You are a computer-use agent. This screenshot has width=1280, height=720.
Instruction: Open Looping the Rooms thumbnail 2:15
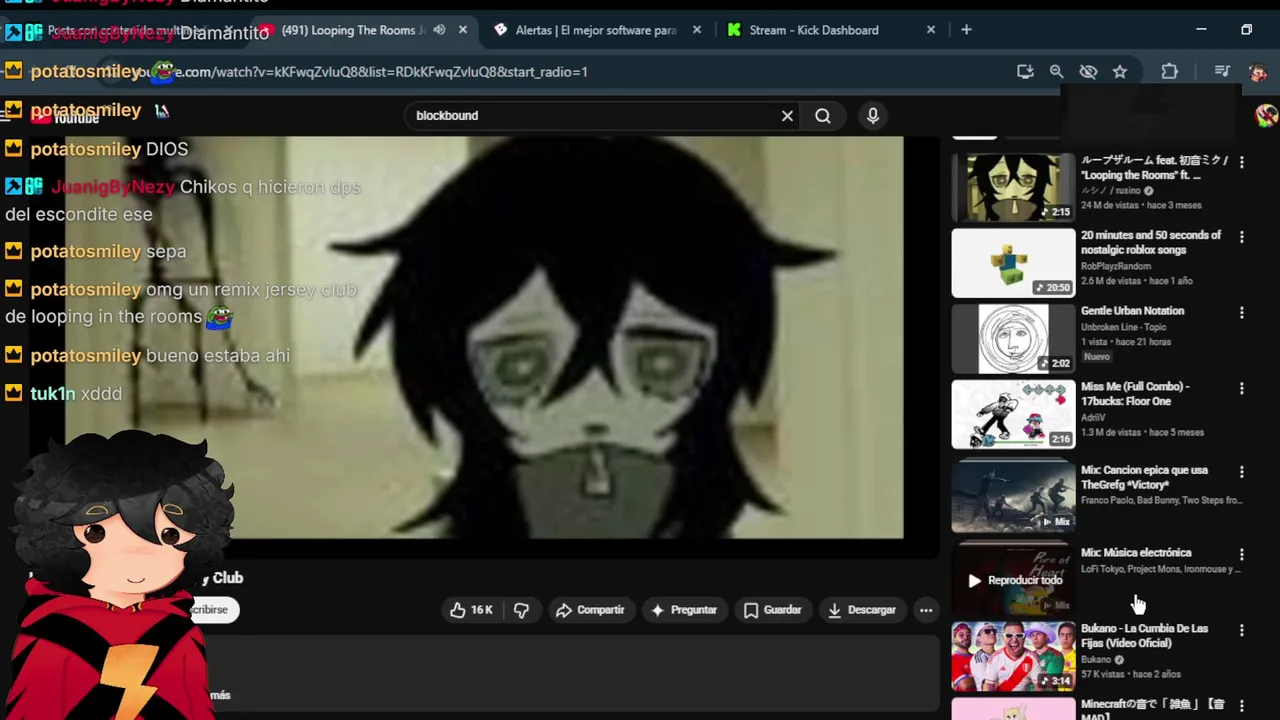1013,187
